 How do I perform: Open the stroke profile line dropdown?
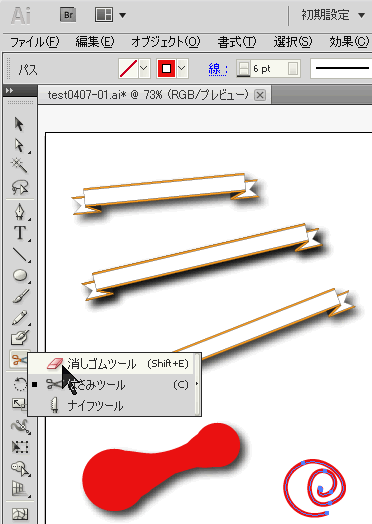pos(342,69)
